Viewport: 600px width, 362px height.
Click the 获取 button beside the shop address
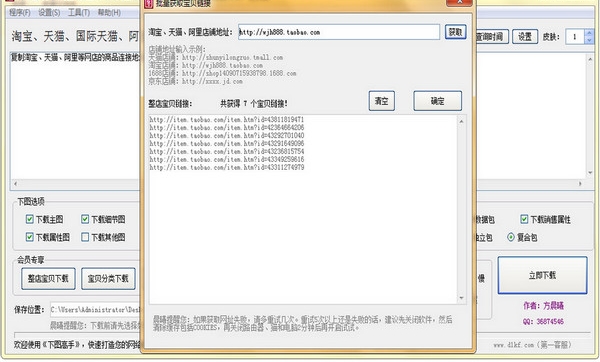pyautogui.click(x=455, y=32)
